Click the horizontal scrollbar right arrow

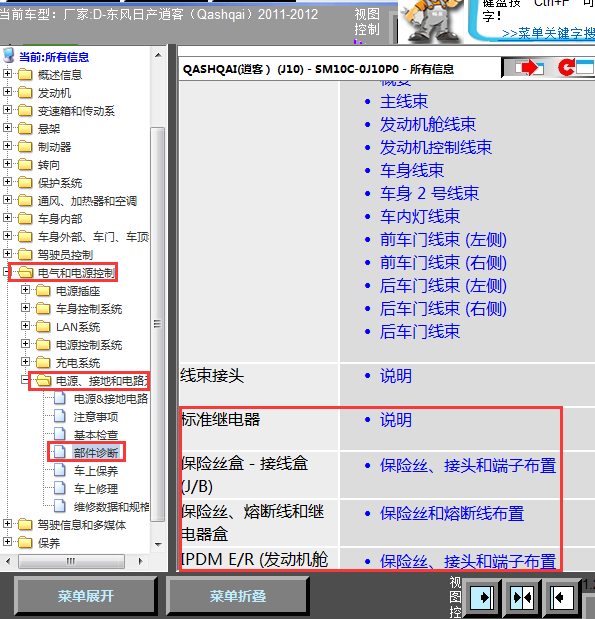tap(141, 561)
